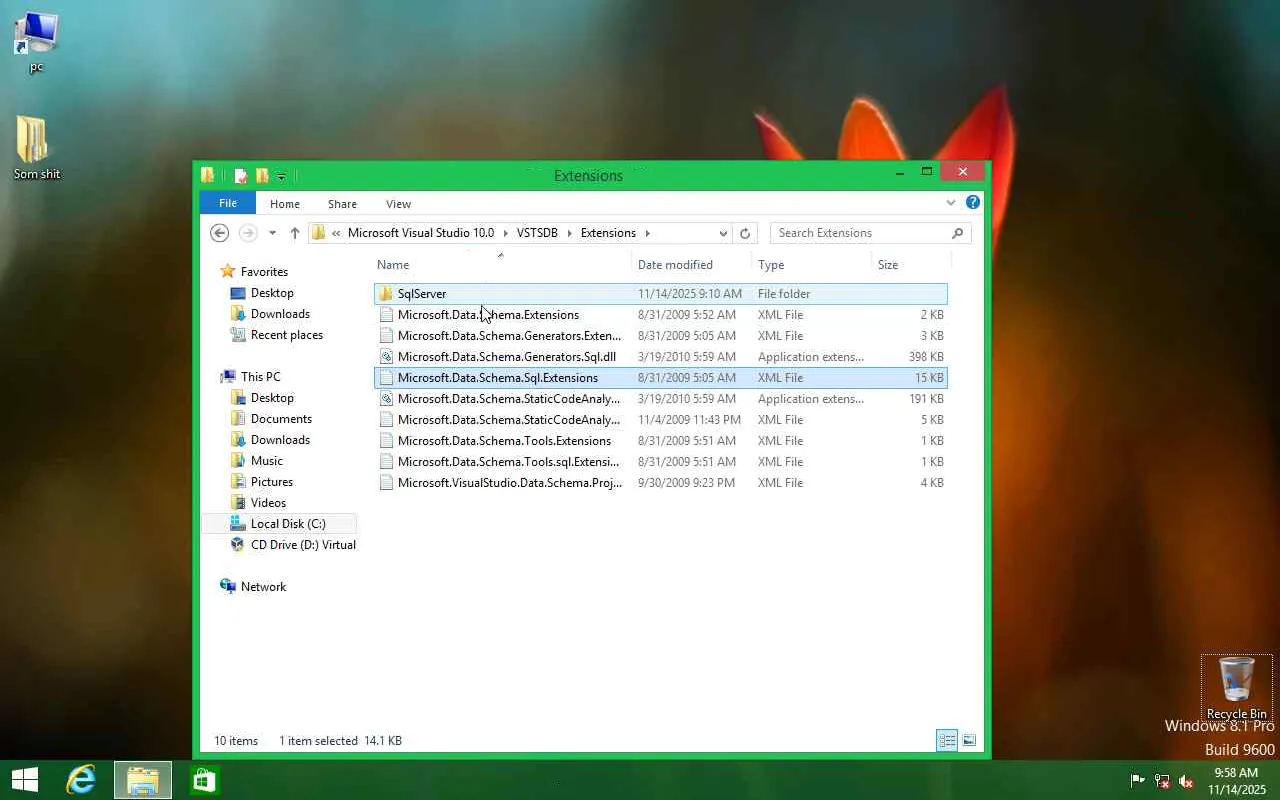Screen dimensions: 1280x800
Task: Click VSTSDB in the address path
Action: pyautogui.click(x=537, y=233)
